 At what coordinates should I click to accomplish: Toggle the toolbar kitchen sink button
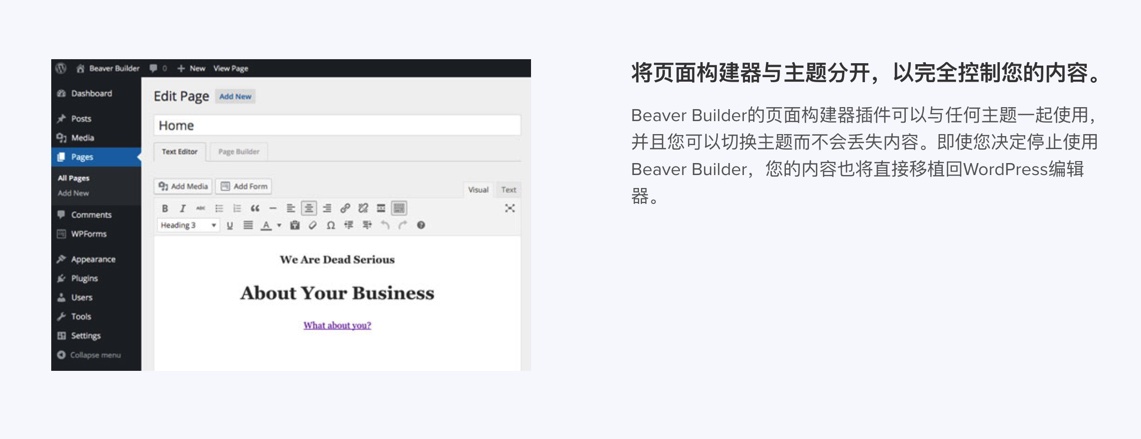[x=399, y=208]
